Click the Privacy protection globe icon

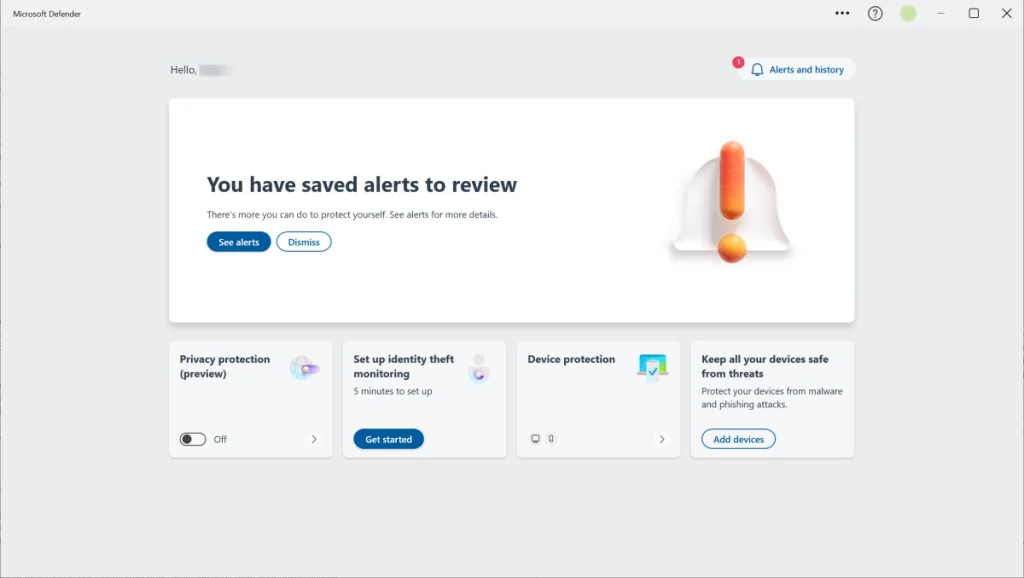[303, 368]
